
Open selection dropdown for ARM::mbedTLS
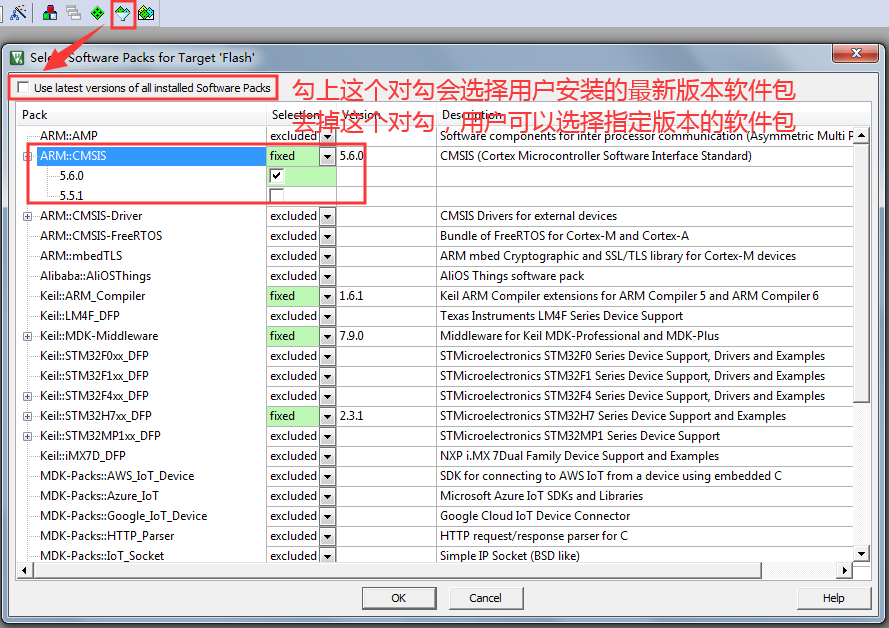[327, 256]
